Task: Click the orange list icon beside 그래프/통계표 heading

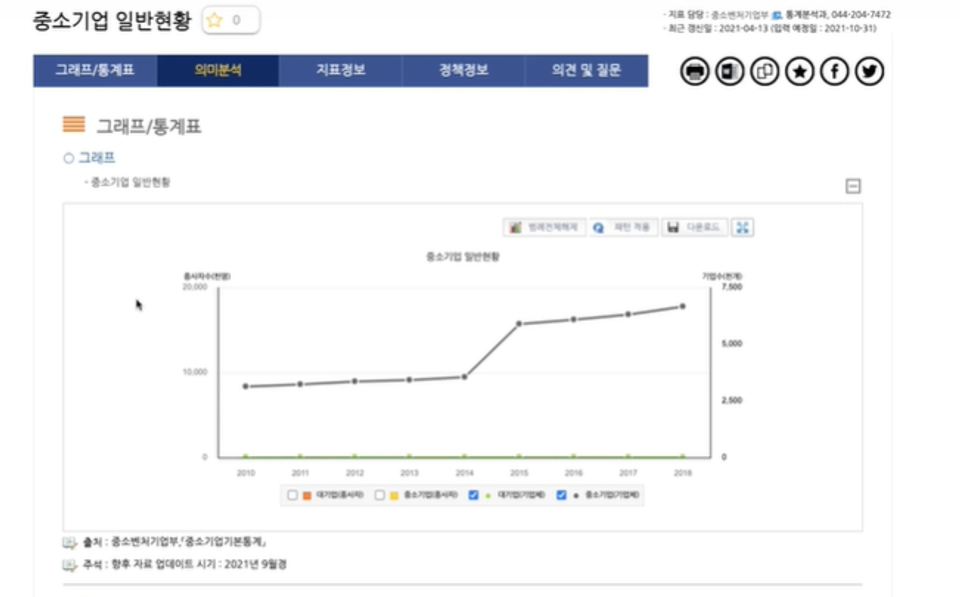Action: (x=73, y=124)
